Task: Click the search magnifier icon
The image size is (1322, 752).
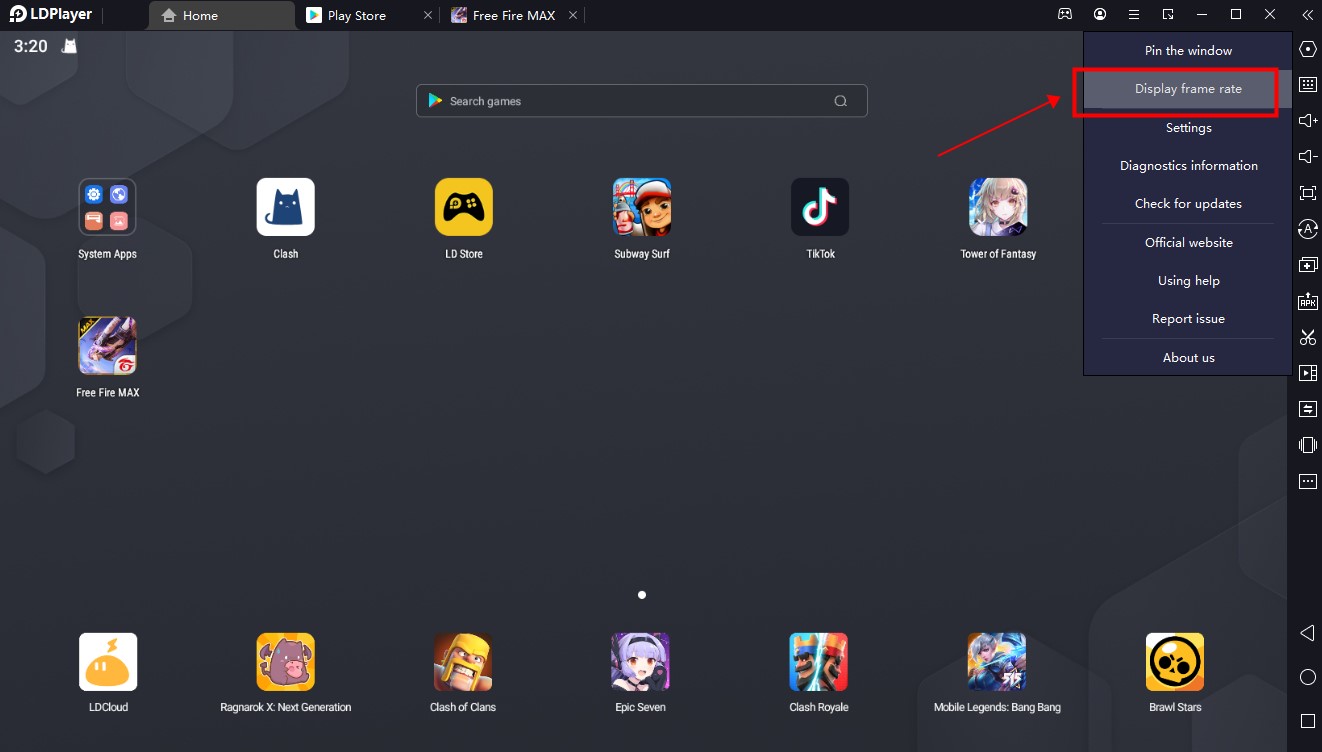Action: pyautogui.click(x=840, y=101)
